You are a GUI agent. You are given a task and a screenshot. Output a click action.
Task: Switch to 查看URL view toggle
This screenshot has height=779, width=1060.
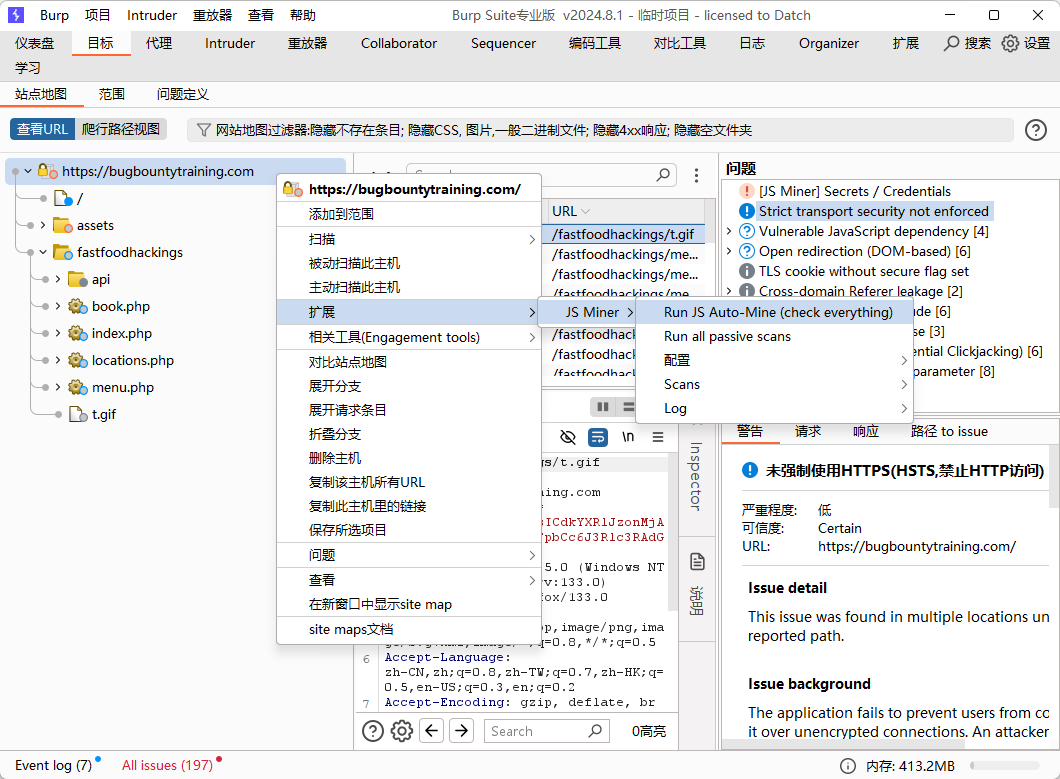coord(42,129)
